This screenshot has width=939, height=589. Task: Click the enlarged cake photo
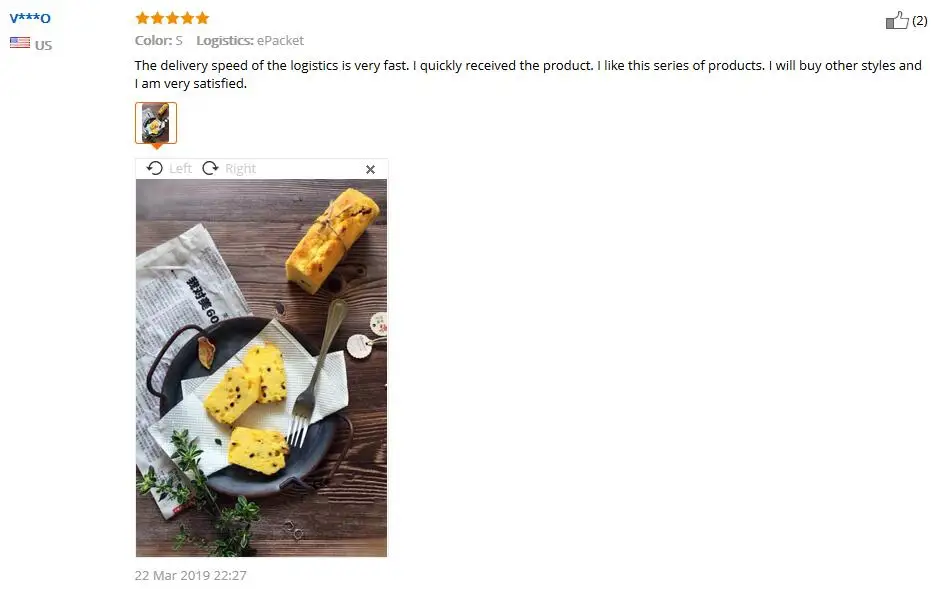pyautogui.click(x=261, y=368)
